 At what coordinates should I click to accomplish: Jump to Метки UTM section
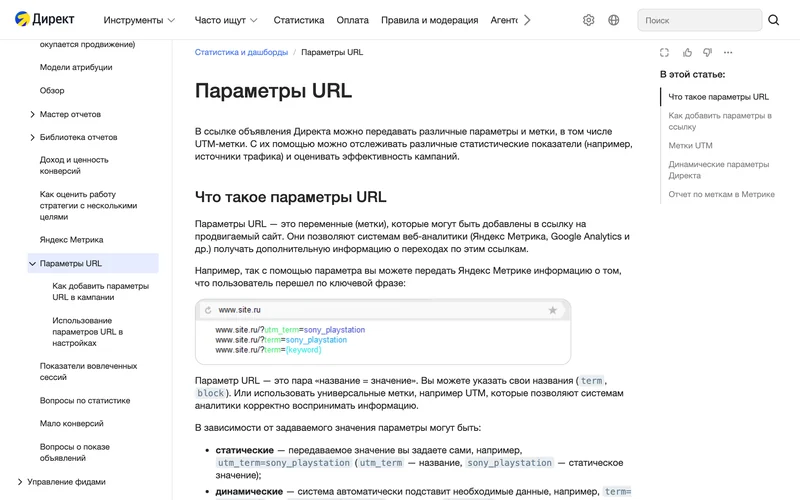click(690, 145)
